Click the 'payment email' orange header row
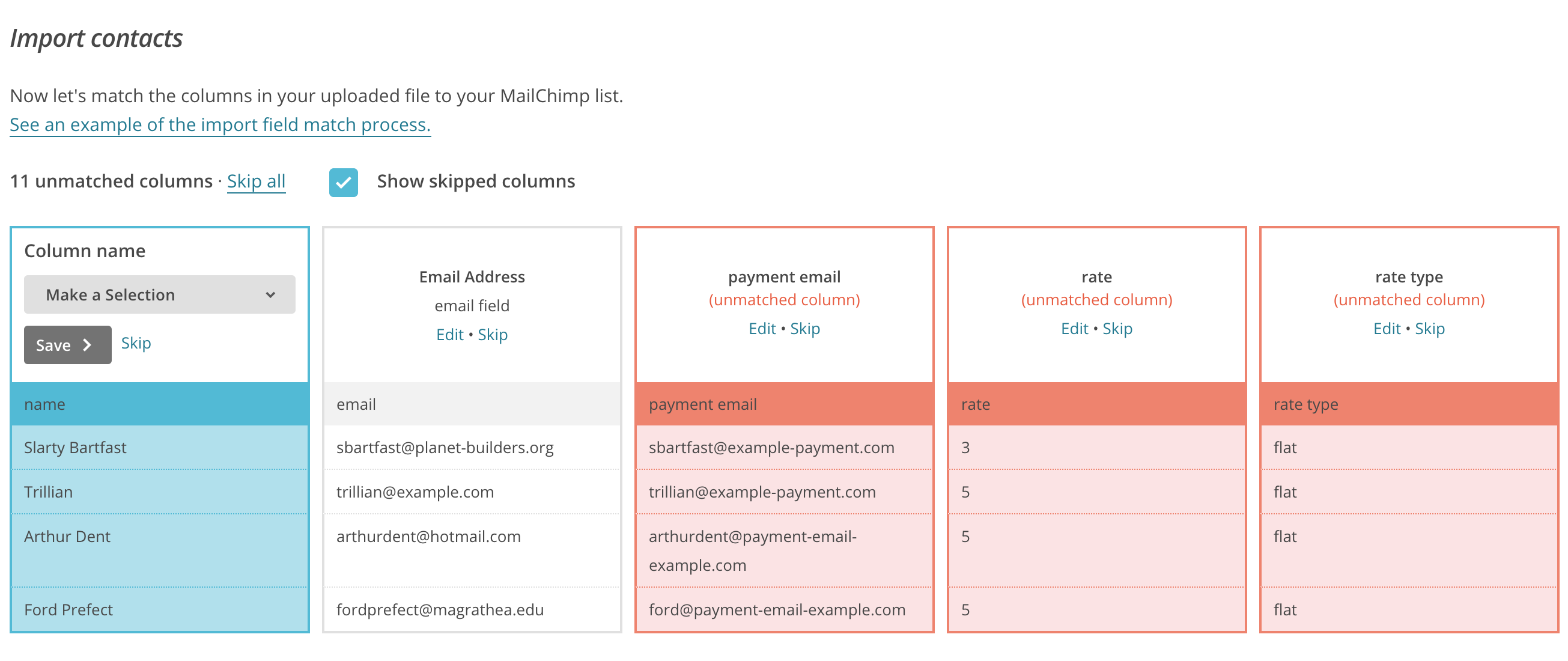The image size is (1568, 661). [785, 404]
